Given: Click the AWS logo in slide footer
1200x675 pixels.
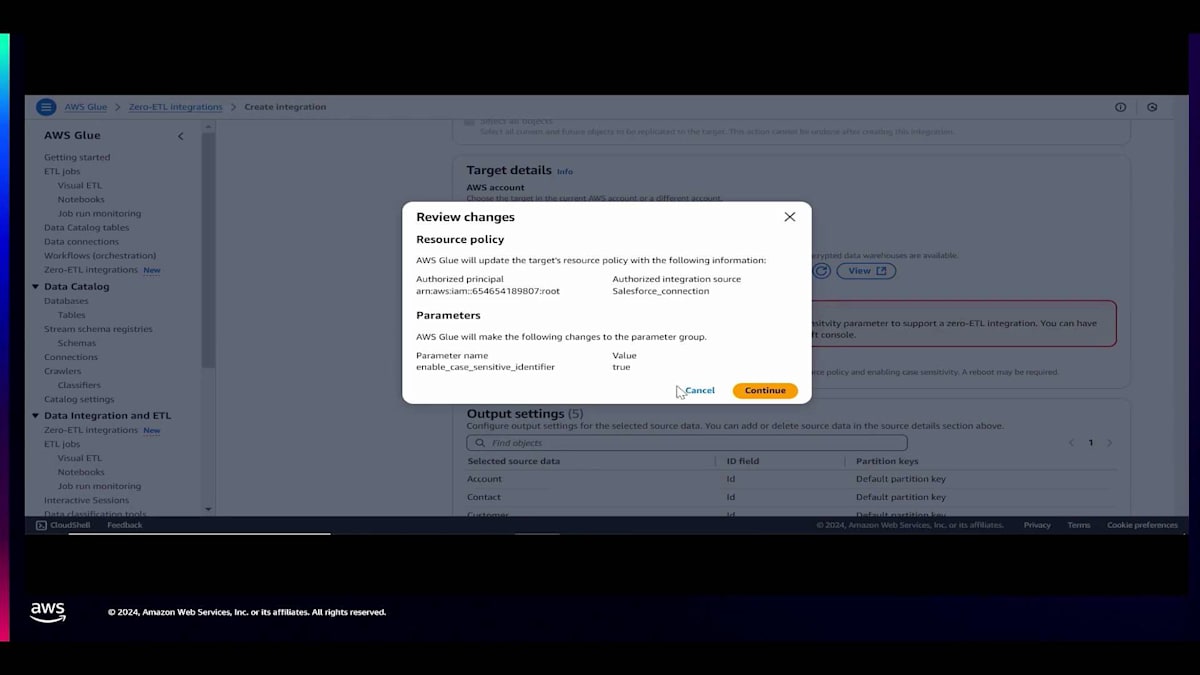Looking at the screenshot, I should 48,612.
